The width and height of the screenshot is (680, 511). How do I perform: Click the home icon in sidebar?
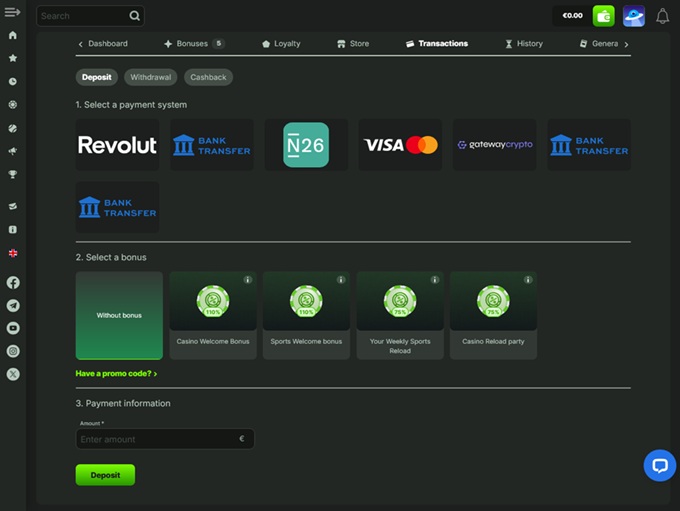point(13,35)
